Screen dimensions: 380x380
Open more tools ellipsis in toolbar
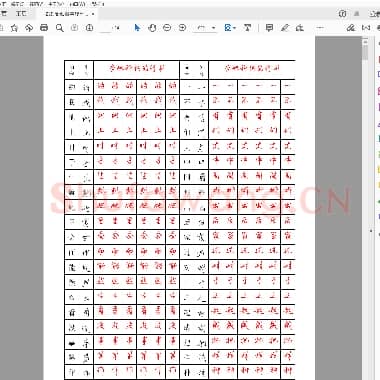pos(320,28)
